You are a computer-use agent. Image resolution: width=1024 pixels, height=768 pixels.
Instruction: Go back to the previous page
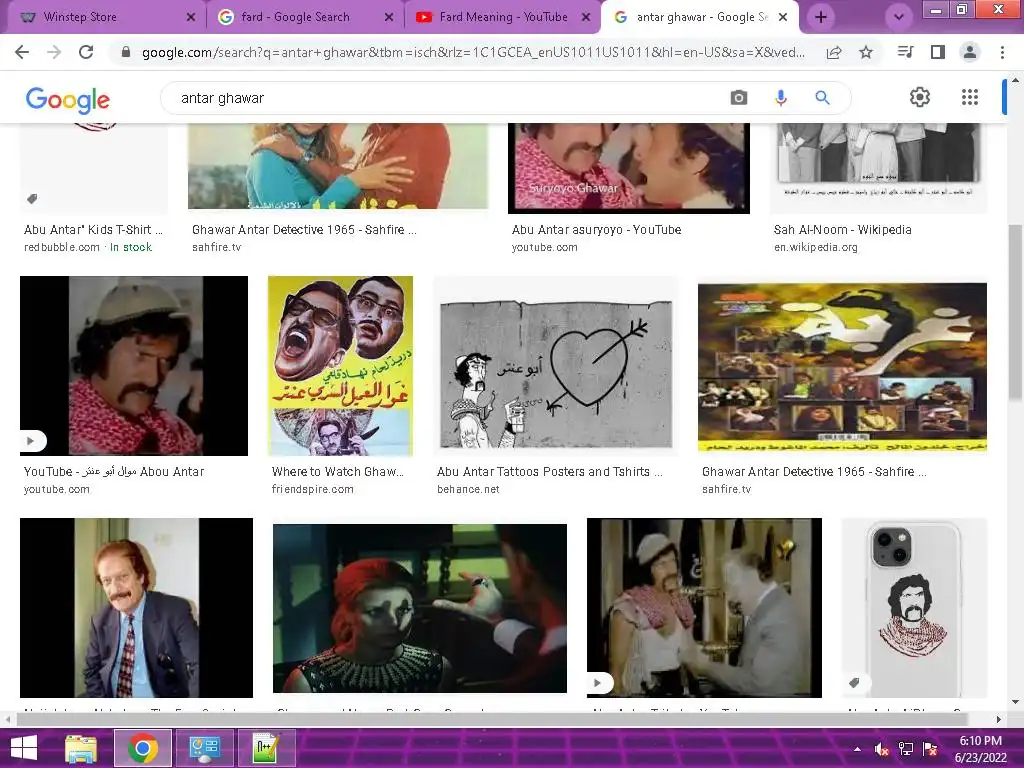click(22, 52)
